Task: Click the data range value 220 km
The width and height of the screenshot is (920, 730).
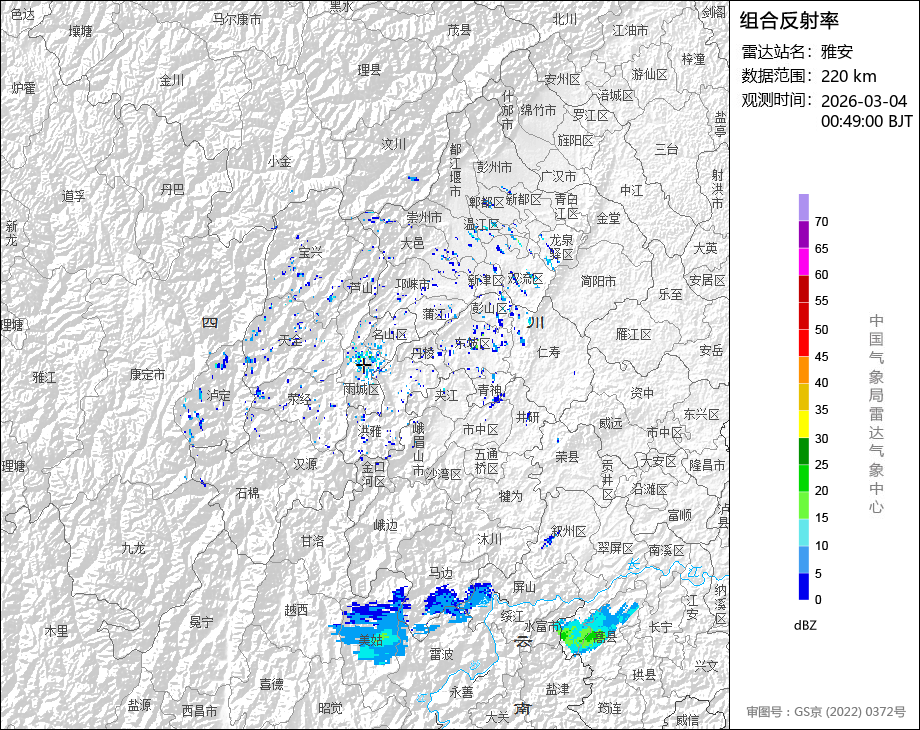Action: [848, 76]
